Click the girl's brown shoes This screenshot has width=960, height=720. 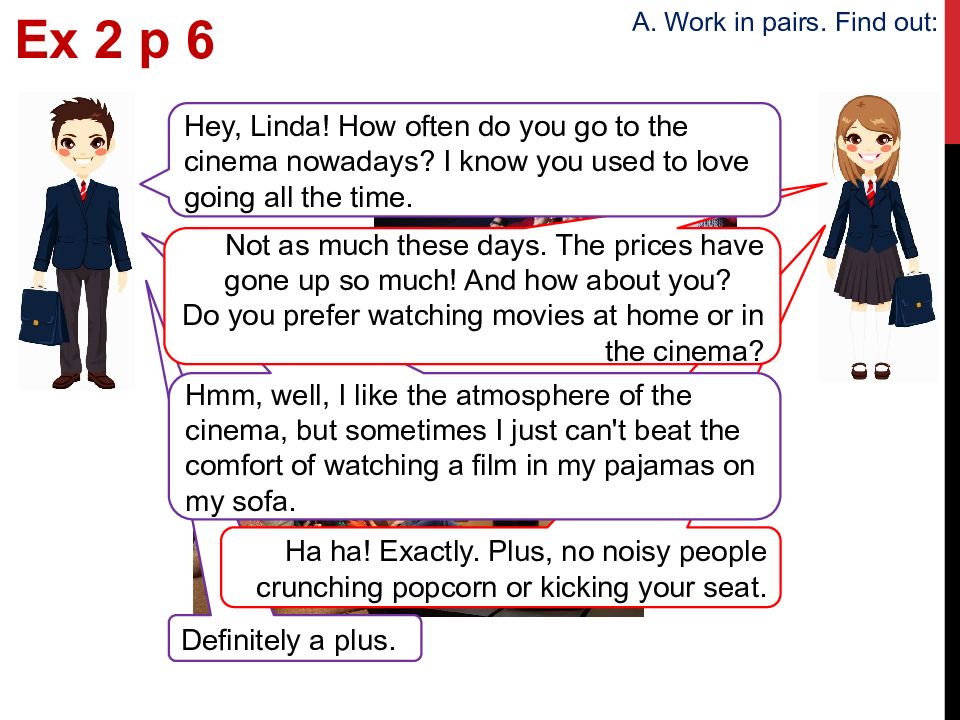tap(873, 370)
